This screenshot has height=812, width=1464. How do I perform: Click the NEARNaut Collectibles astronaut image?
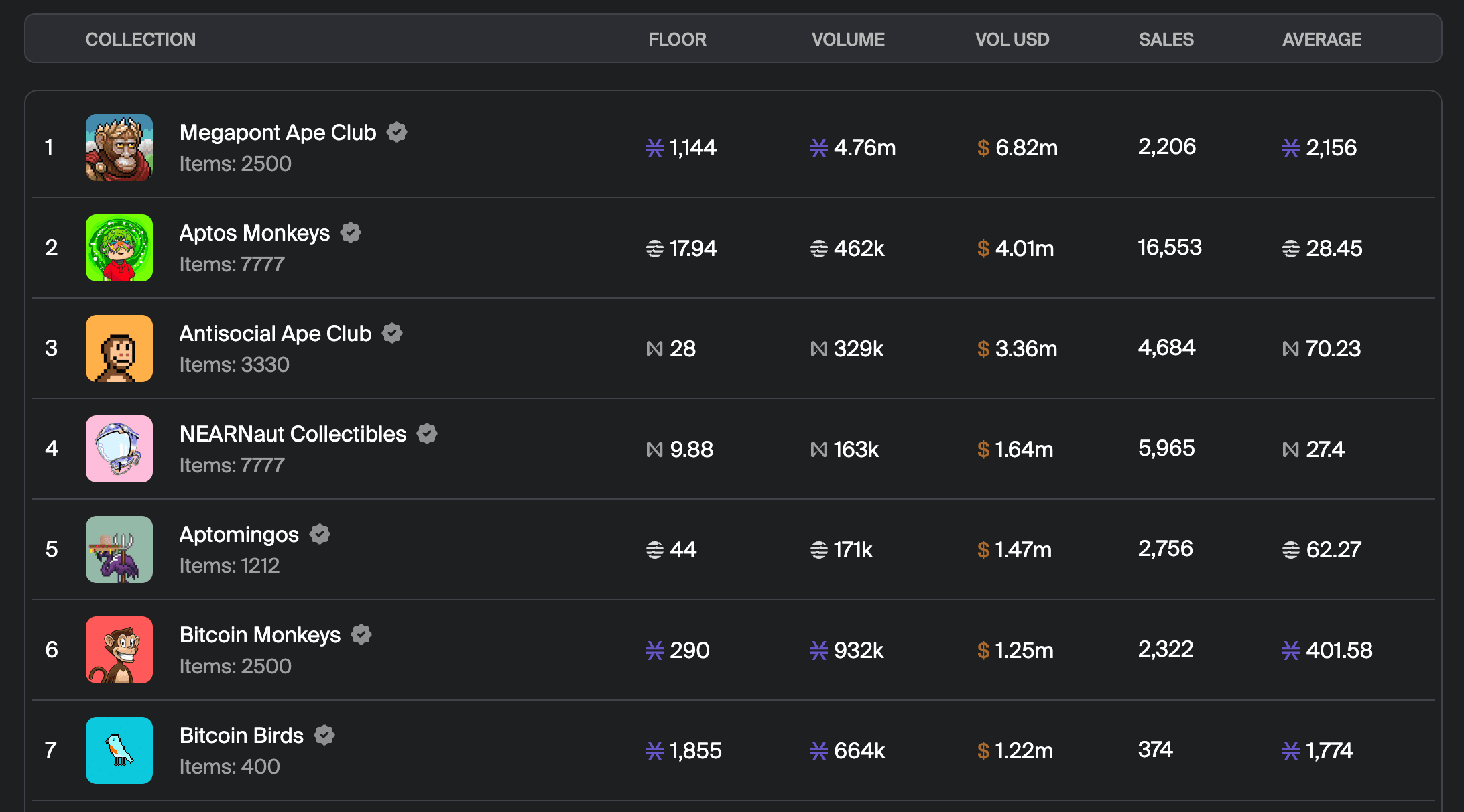point(119,449)
